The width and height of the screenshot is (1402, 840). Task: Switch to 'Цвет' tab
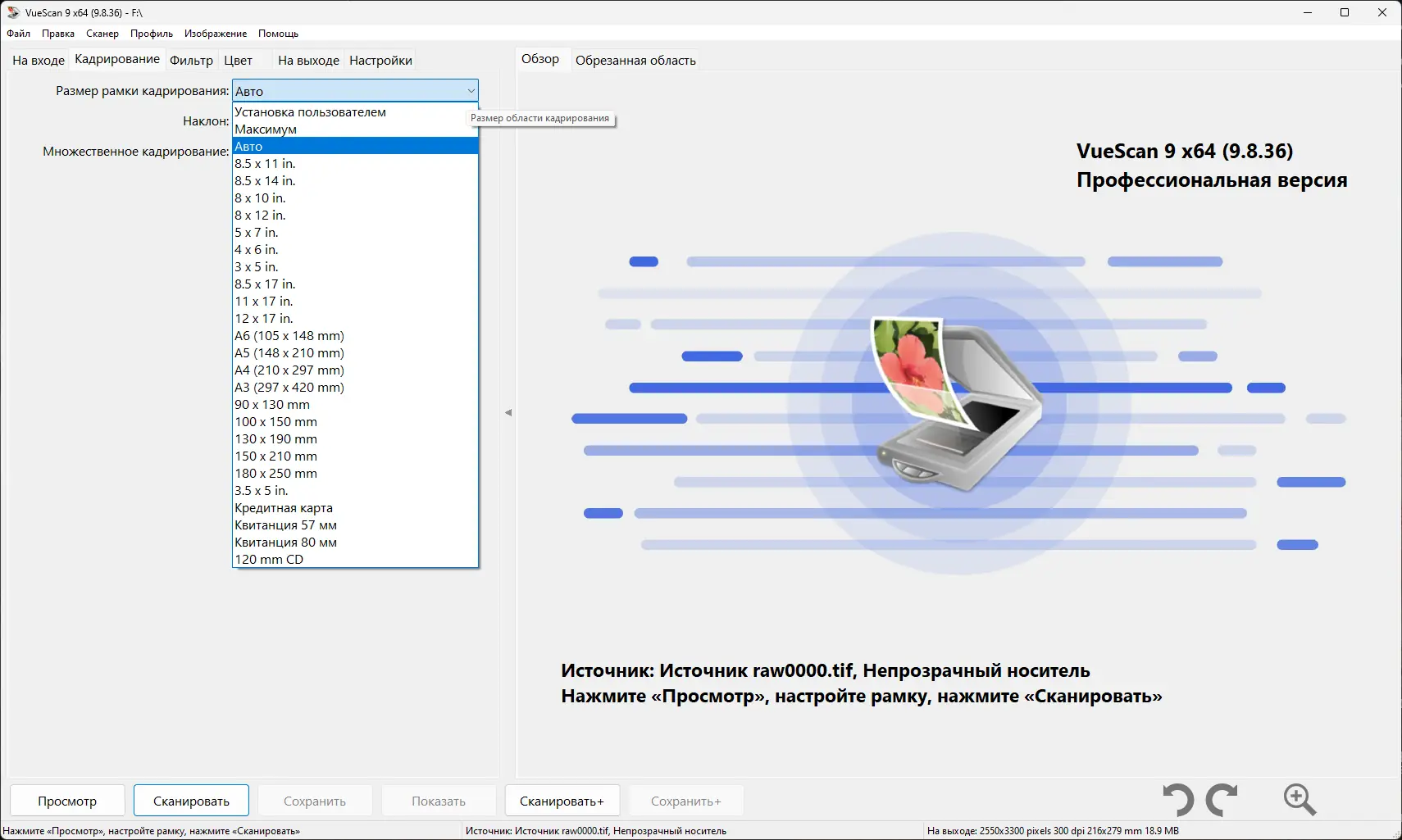pos(239,61)
